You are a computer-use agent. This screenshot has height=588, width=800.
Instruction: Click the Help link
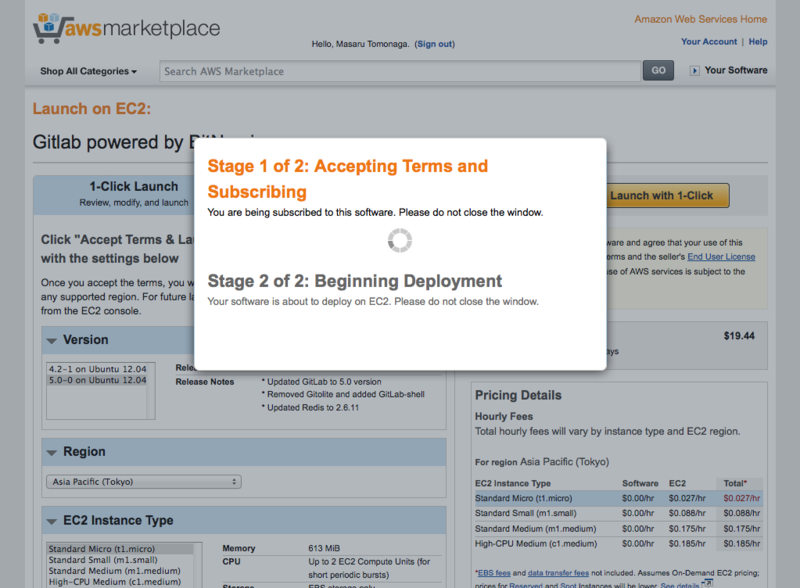(x=758, y=42)
